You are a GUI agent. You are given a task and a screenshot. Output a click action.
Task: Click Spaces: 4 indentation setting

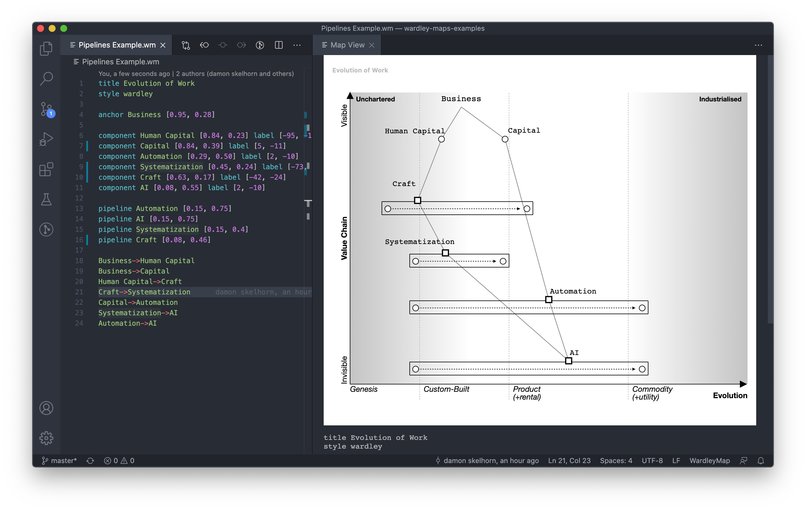point(616,461)
